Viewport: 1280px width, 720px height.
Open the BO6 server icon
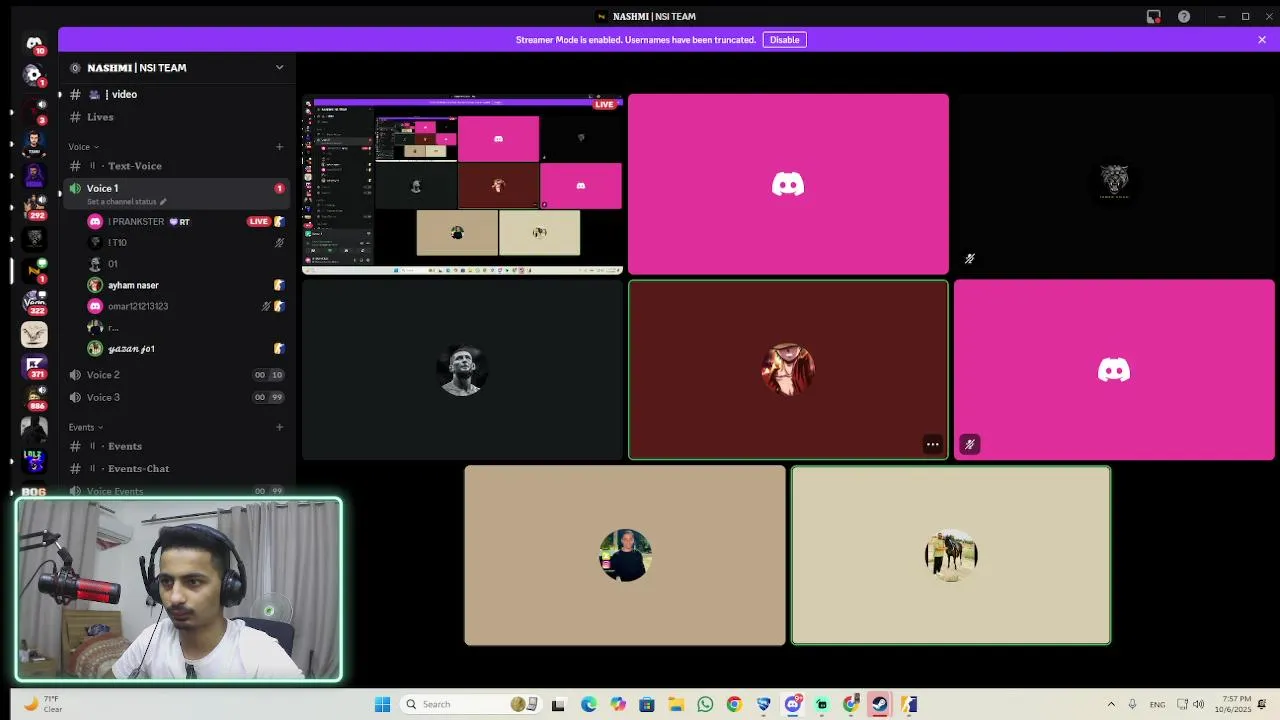click(34, 491)
